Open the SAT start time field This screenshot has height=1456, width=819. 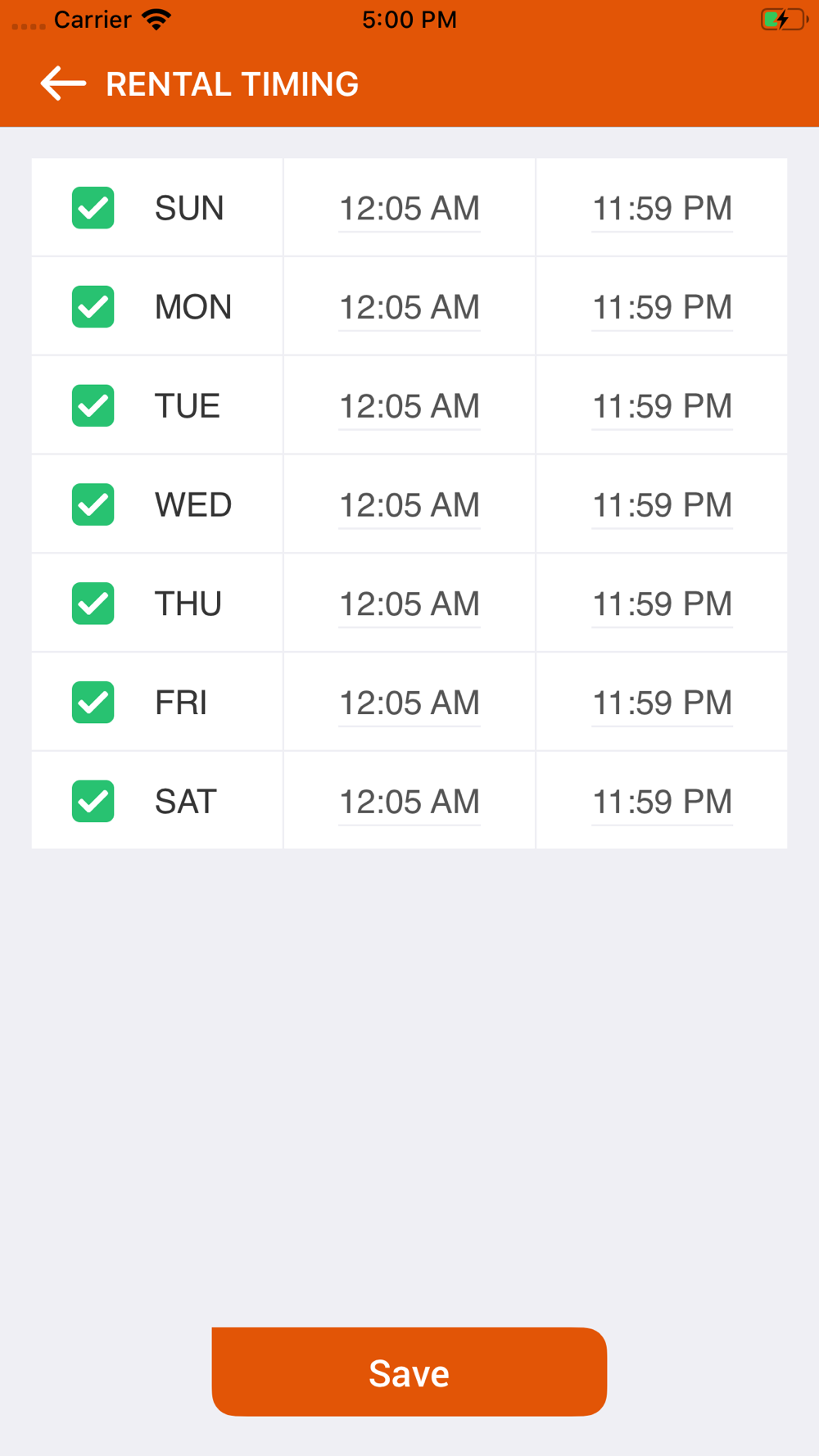[409, 802]
